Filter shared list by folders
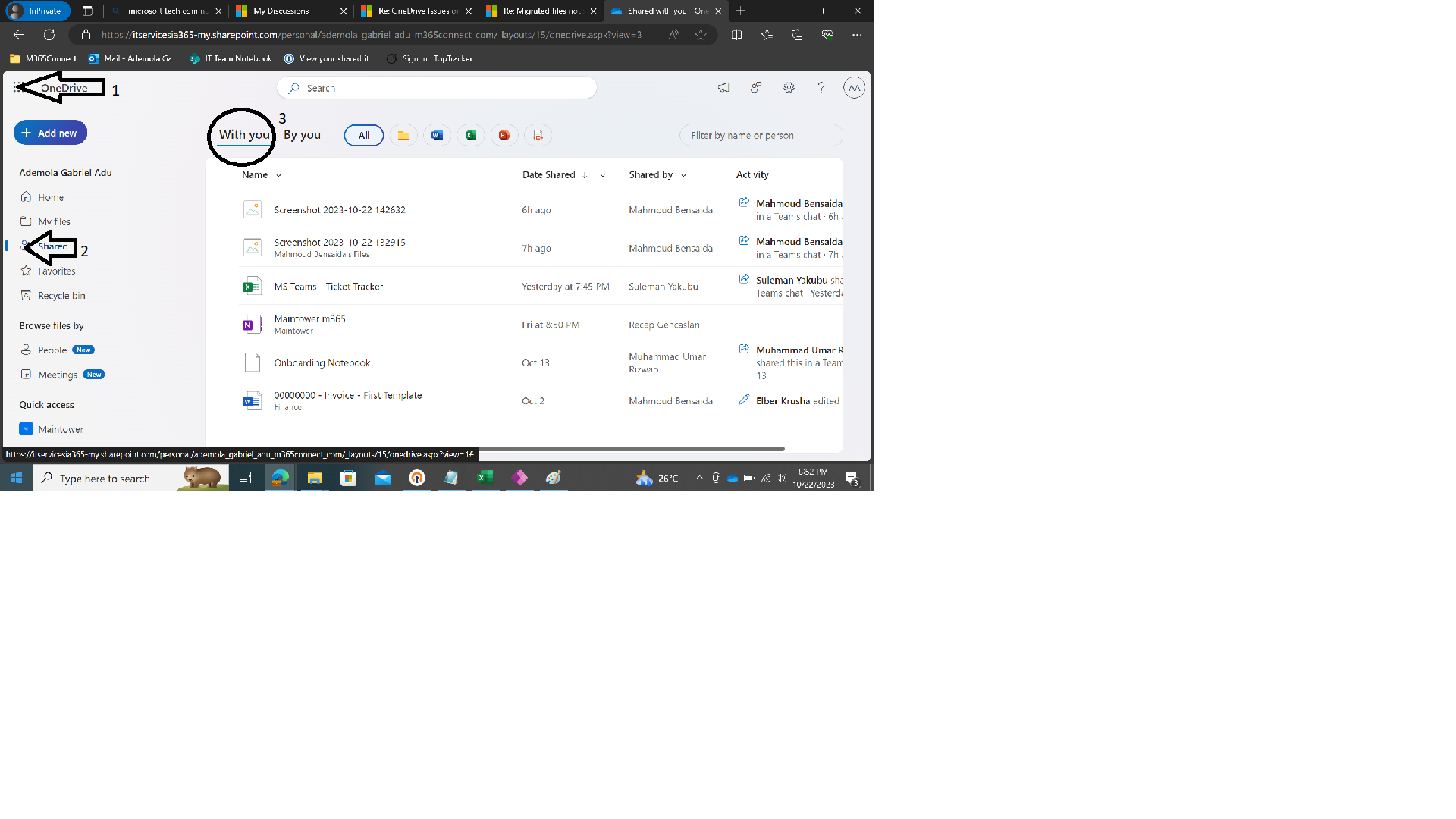Screen dimensions: 1456x819 403,136
